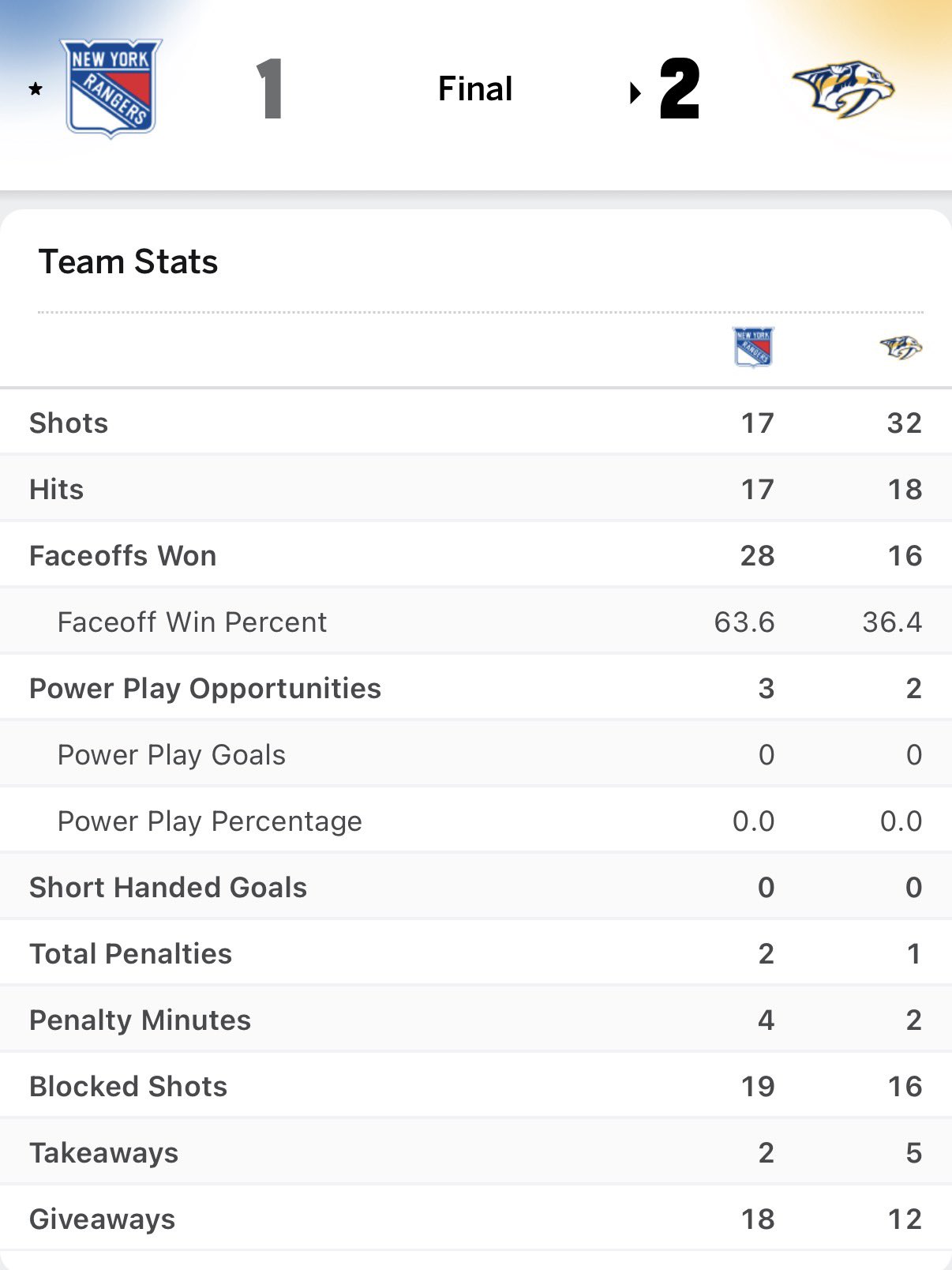
Task: Select the Hits stat row label
Action: click(x=57, y=490)
